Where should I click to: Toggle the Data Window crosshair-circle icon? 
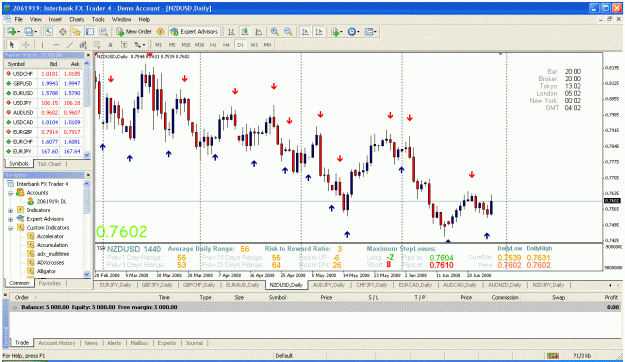[63, 31]
